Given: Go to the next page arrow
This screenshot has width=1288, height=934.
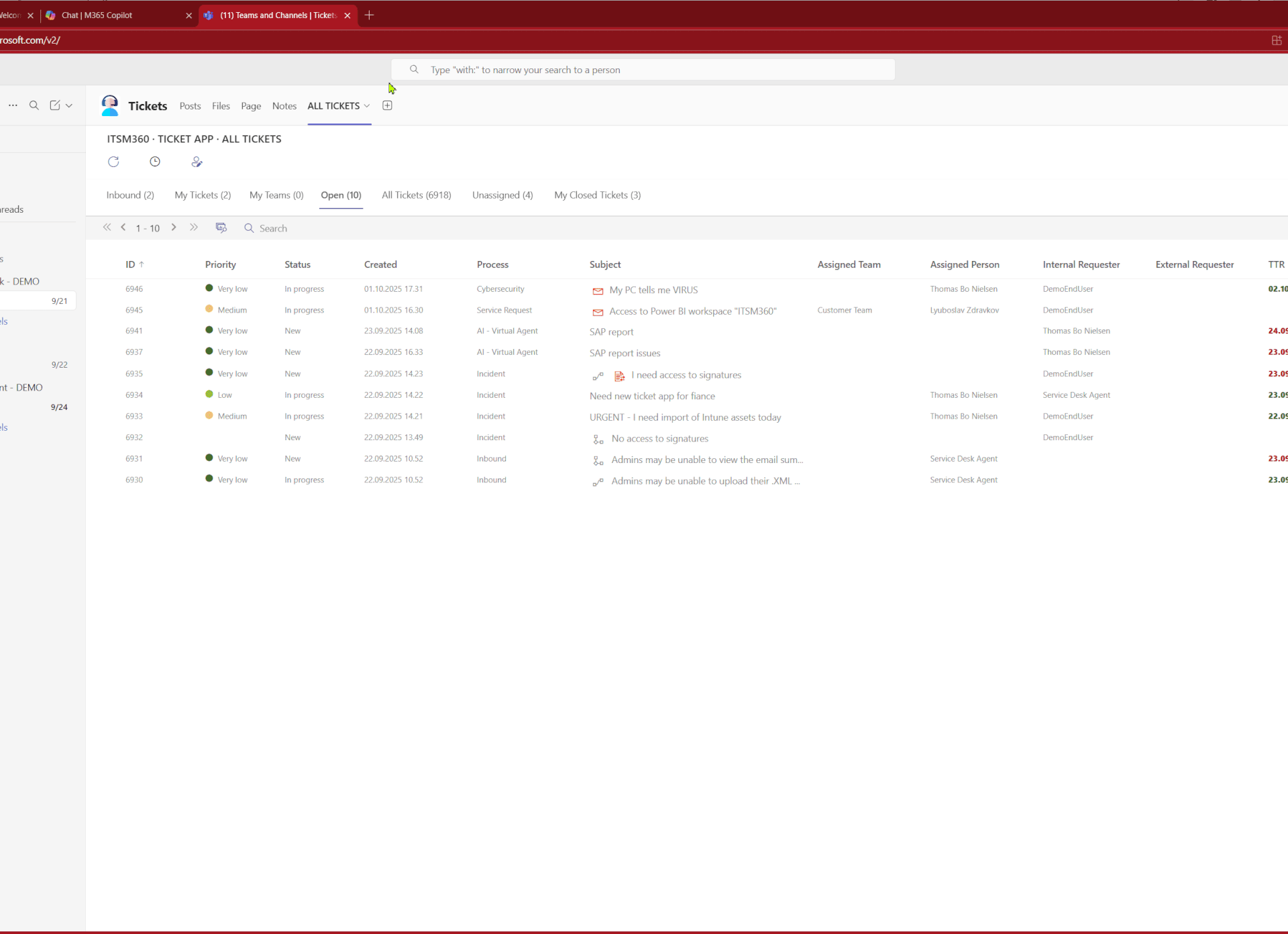Looking at the screenshot, I should 174,227.
